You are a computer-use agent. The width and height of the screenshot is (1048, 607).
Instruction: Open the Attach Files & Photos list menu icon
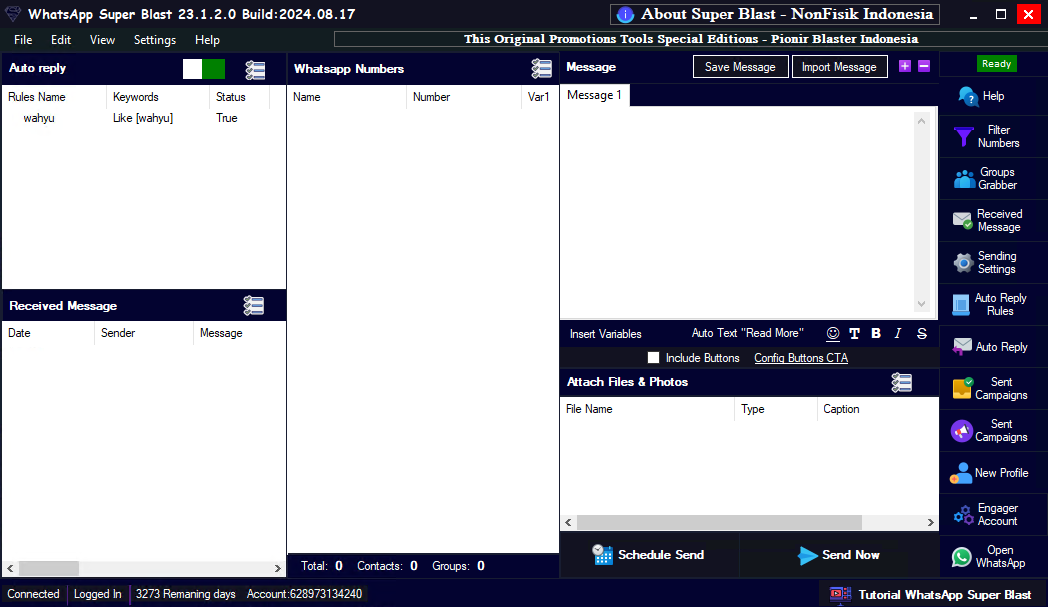902,382
